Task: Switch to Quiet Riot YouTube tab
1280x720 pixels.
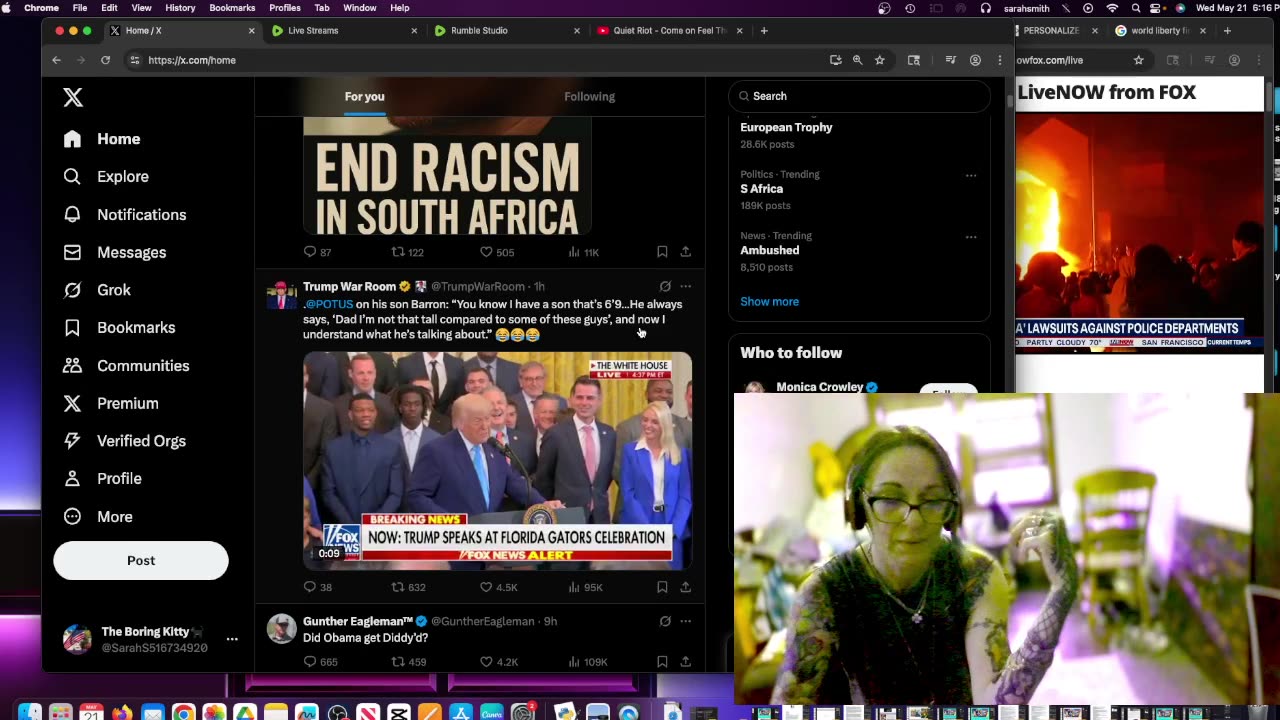Action: 668,31
